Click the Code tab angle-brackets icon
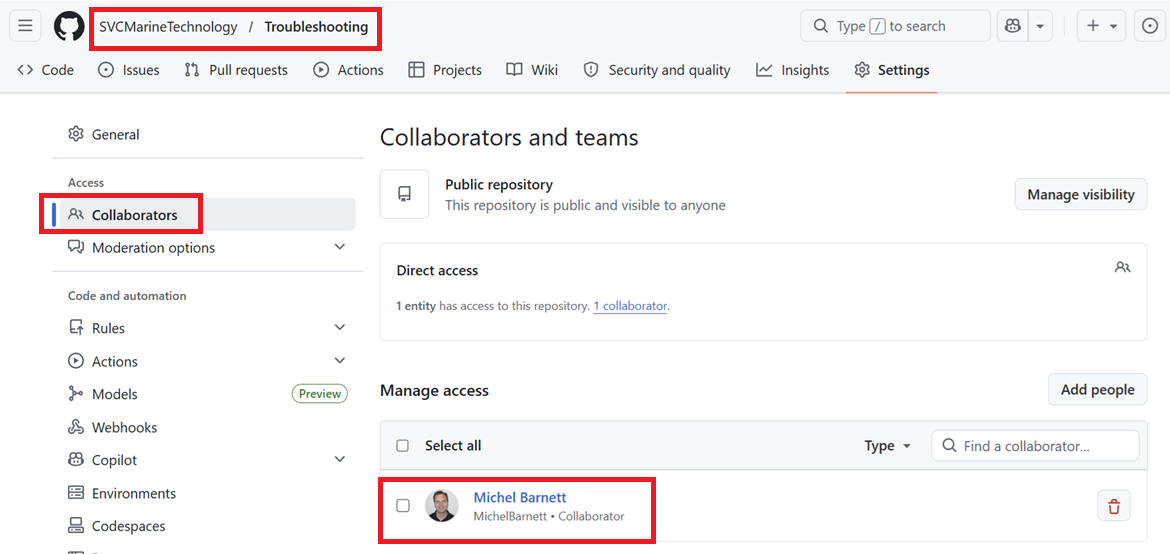Image resolution: width=1170 pixels, height=554 pixels. point(25,70)
